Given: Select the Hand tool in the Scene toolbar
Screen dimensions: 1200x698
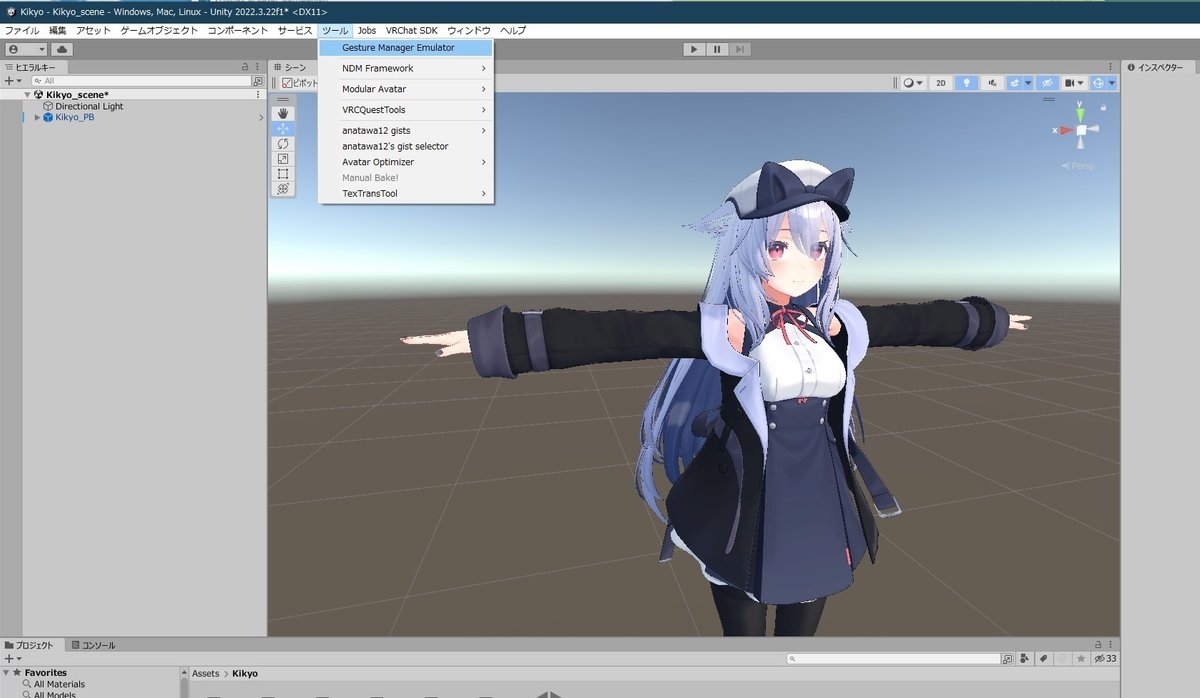Looking at the screenshot, I should [283, 113].
